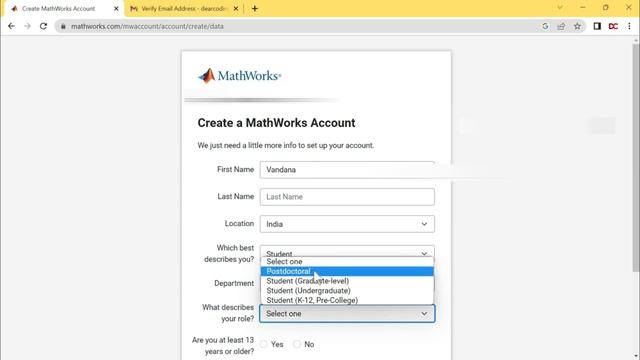Choose Student (K-12, Pre-College) option

[x=347, y=300]
